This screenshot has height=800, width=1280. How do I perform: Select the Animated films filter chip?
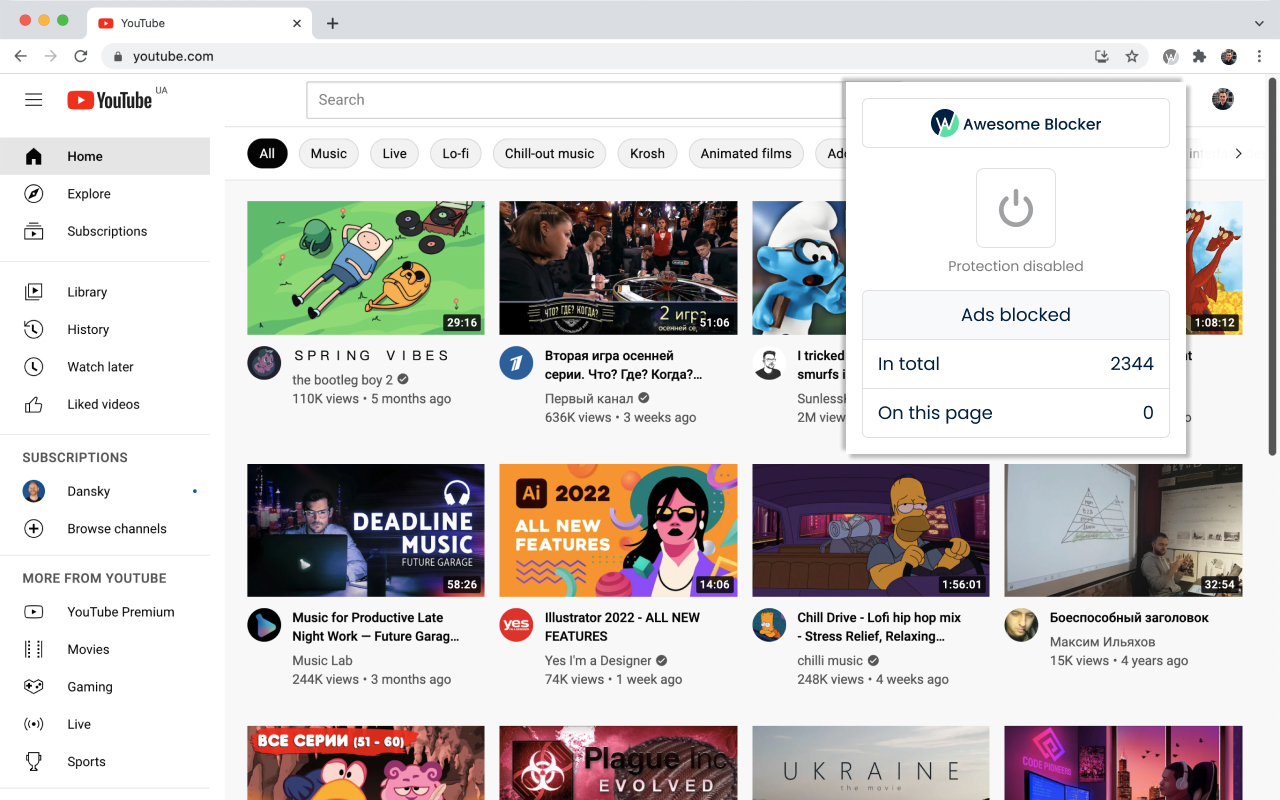tap(746, 154)
